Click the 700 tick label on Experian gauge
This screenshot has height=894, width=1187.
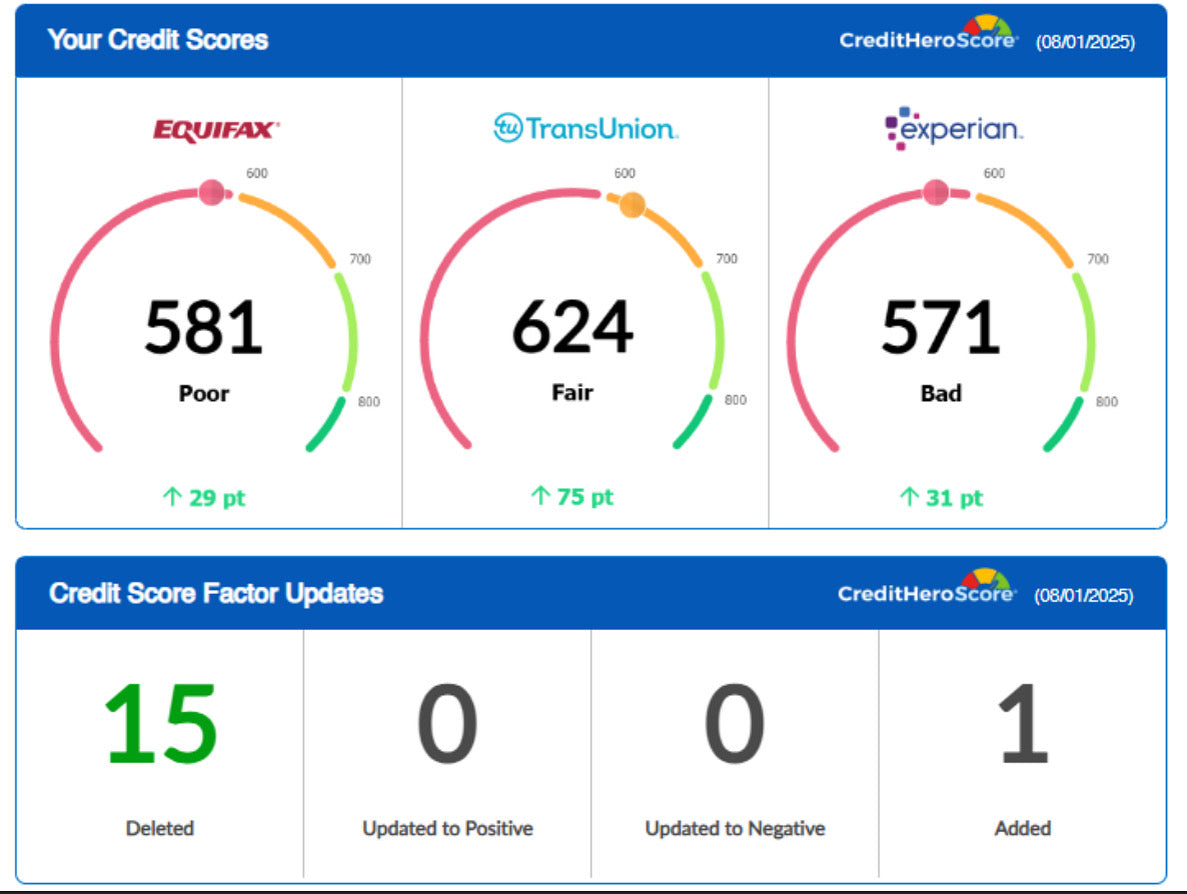point(1098,260)
